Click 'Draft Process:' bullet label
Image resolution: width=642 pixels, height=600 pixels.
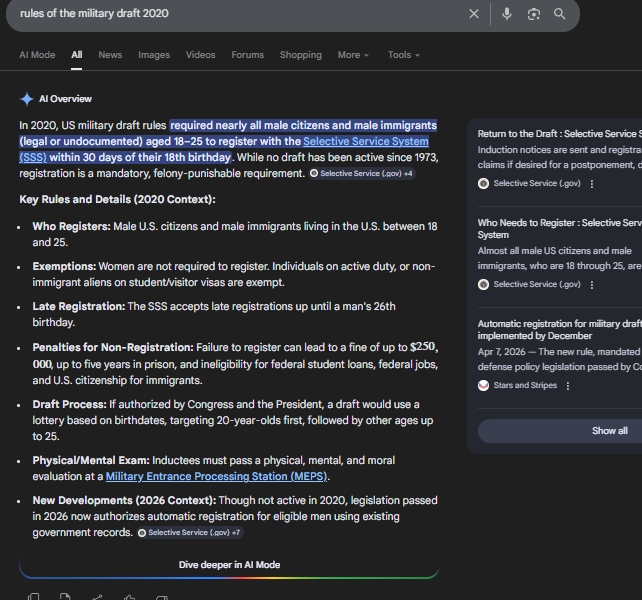point(70,404)
